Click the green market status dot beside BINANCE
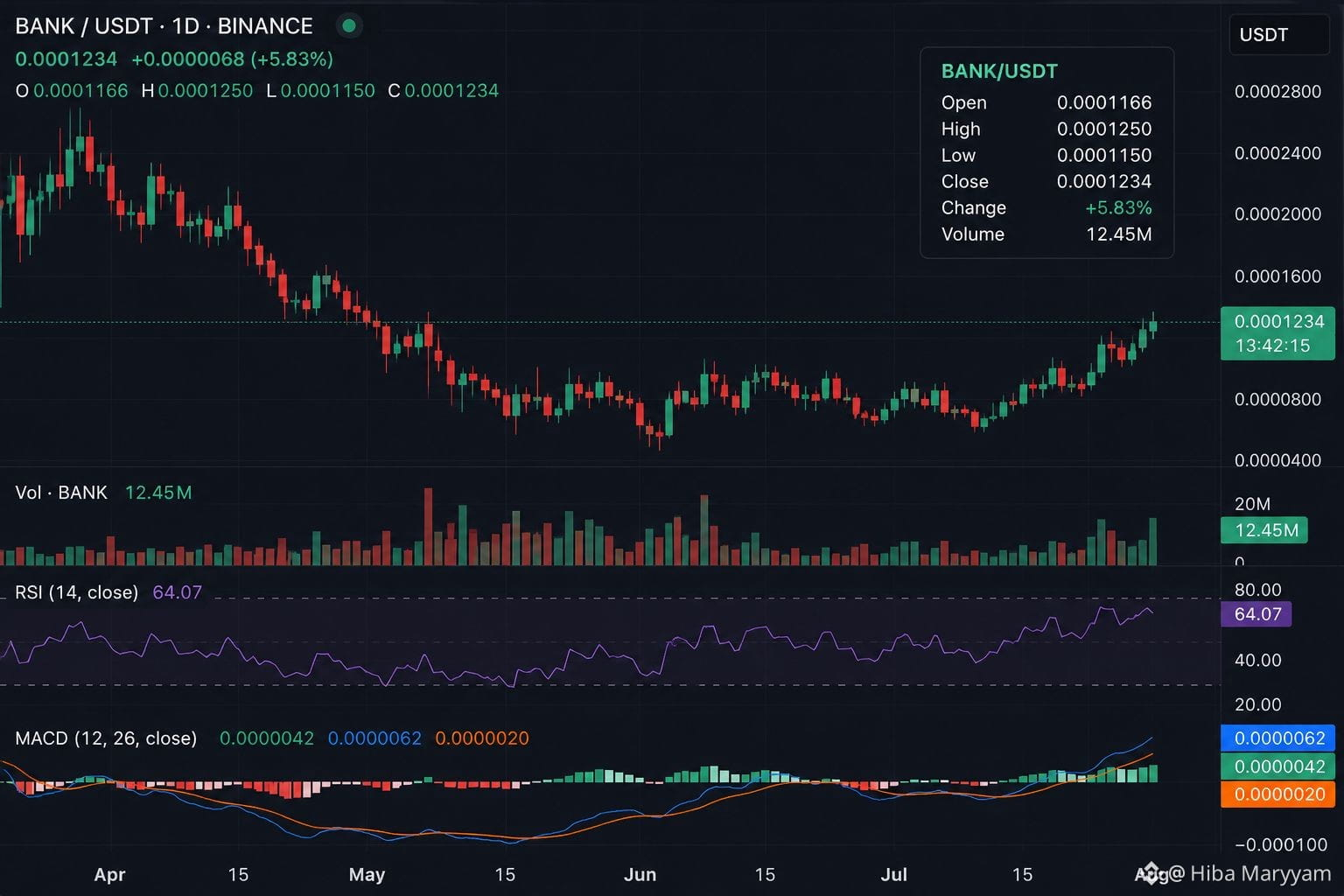Screen dimensions: 1344x896 [x=349, y=26]
